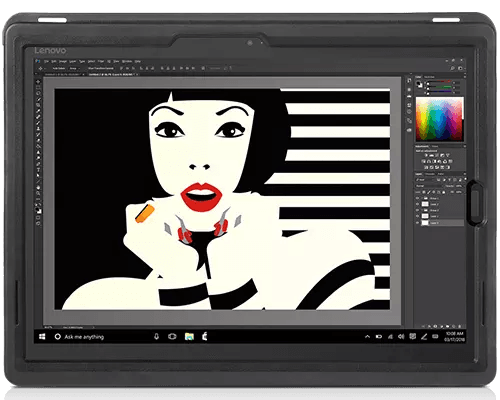Screen dimensions: 500x400
Task: Click the foreground color chip in the Color panel
Action: [x=419, y=84]
